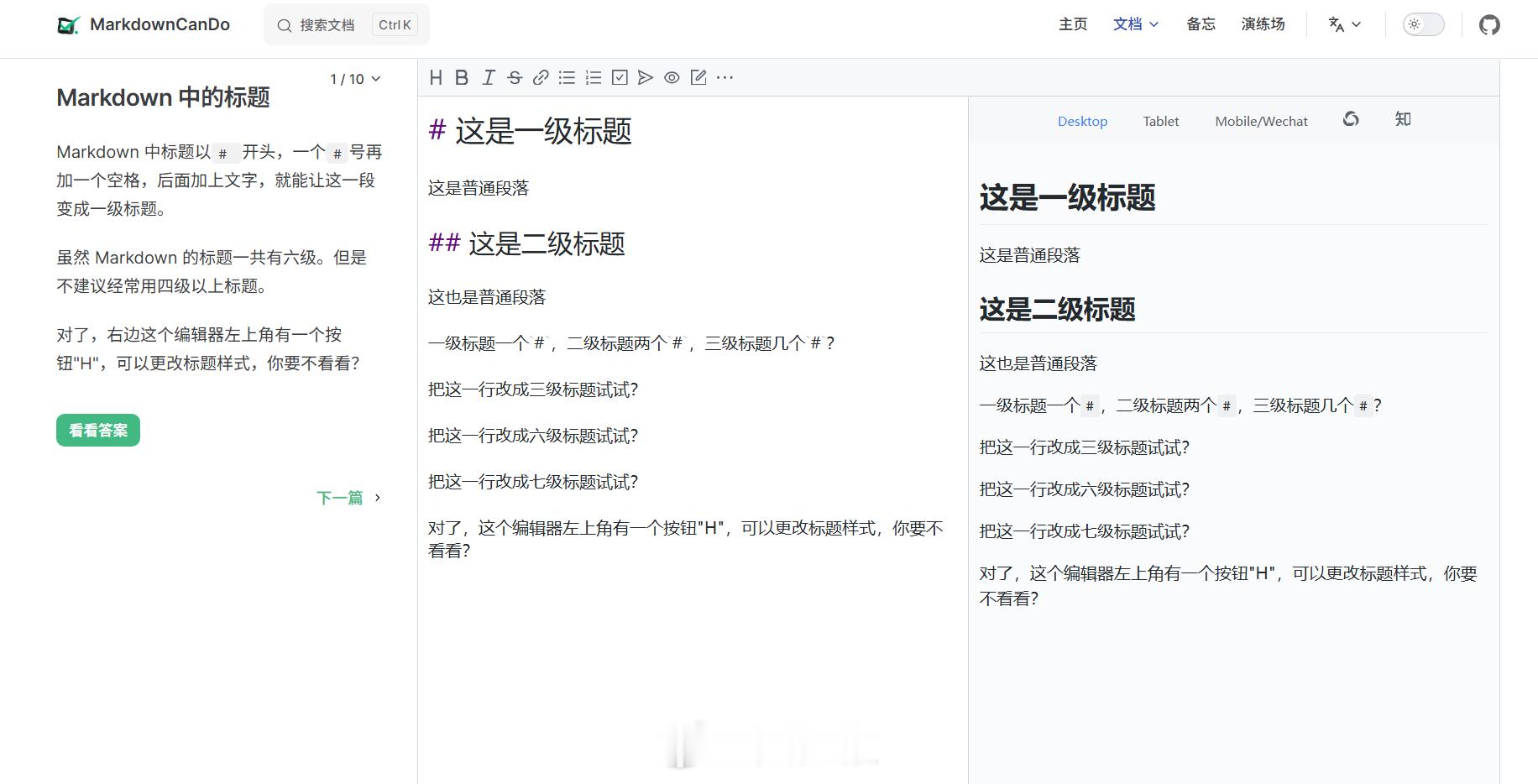Open 演练场 in the top navigation
The height and width of the screenshot is (784, 1538).
[1263, 24]
